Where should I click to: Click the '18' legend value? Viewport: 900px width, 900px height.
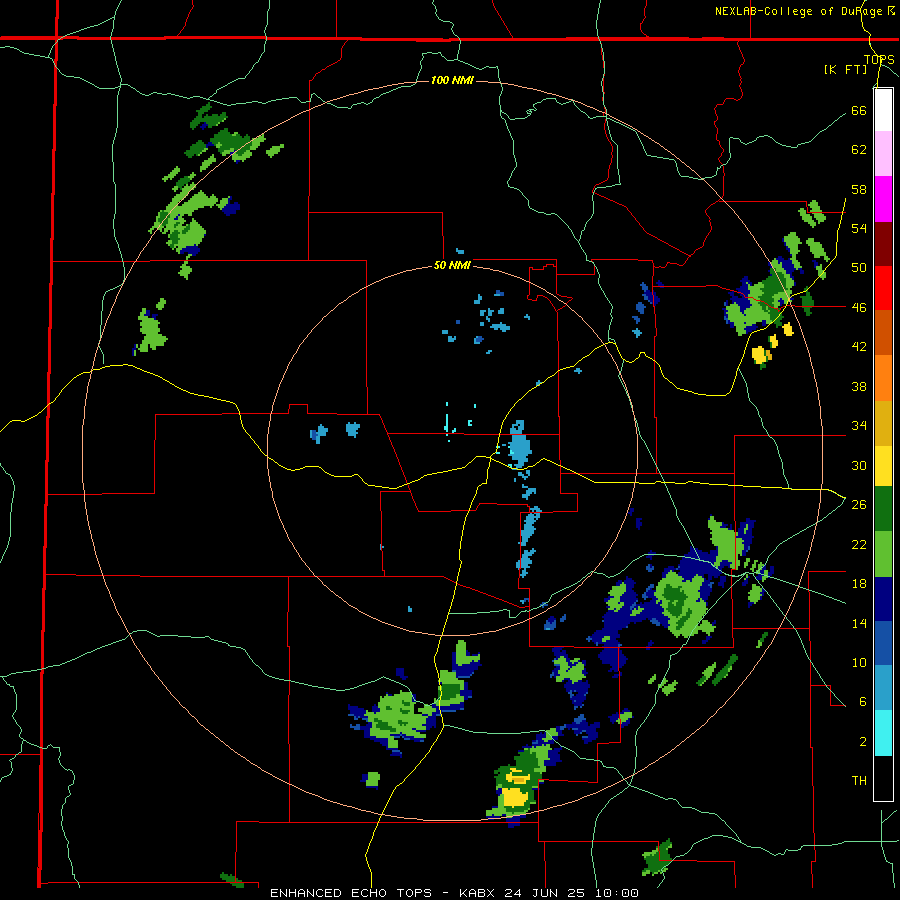click(859, 584)
